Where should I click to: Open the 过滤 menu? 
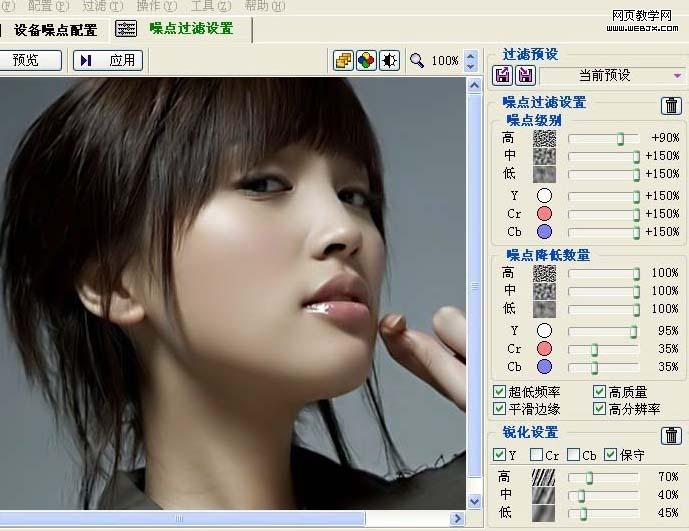tap(102, 6)
